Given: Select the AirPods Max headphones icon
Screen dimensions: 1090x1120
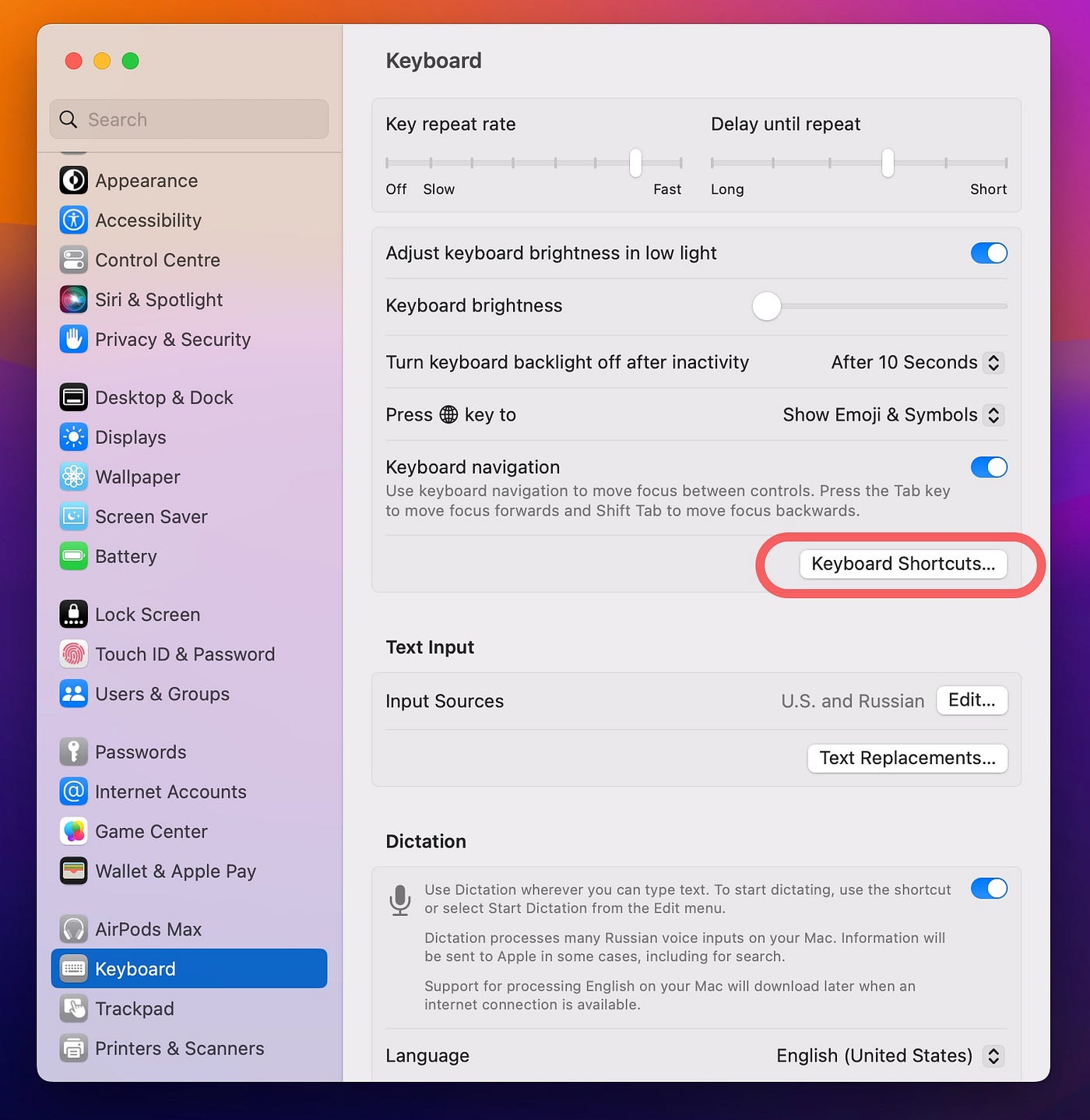Looking at the screenshot, I should [73, 929].
